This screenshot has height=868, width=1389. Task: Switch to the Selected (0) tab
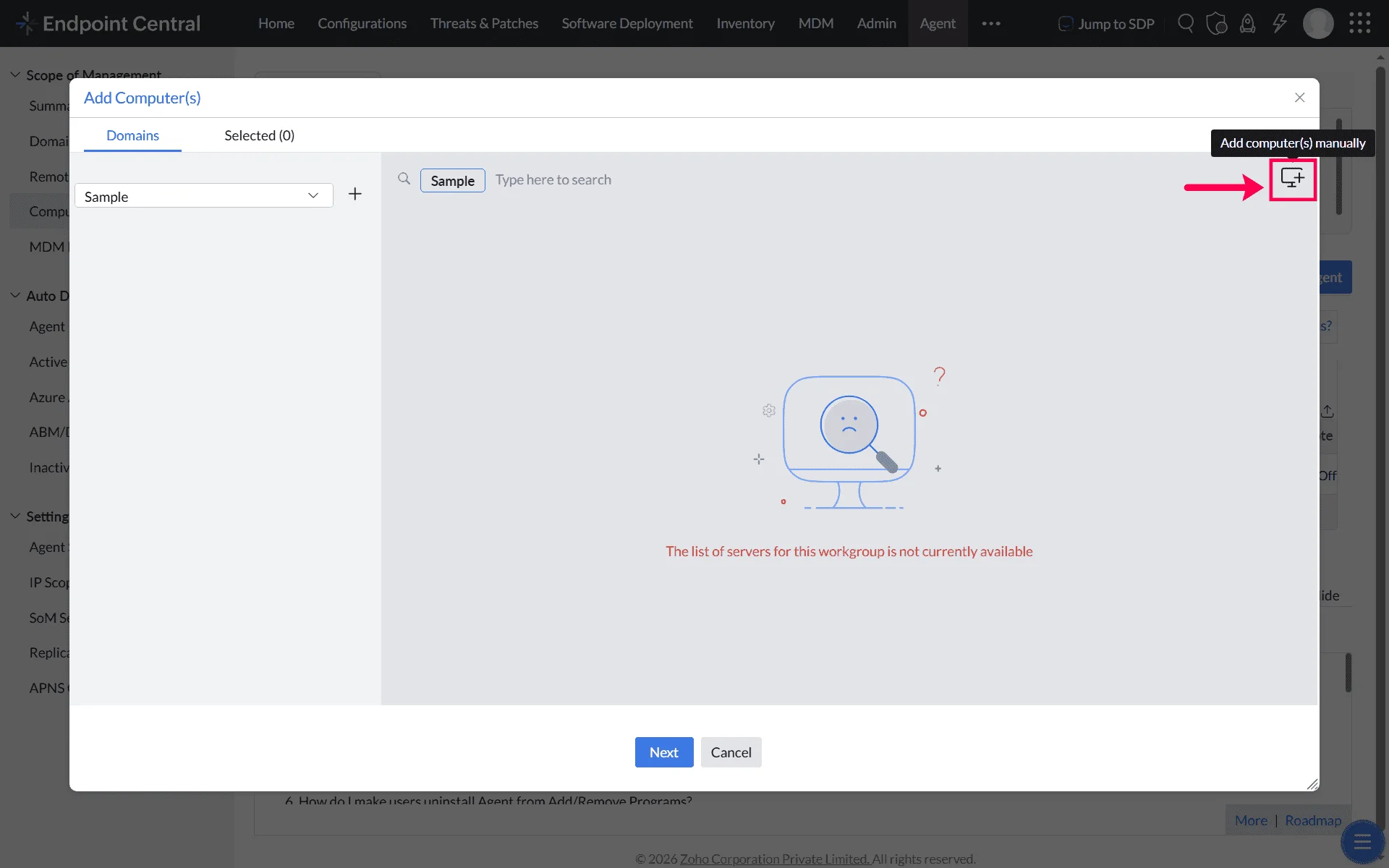pos(259,135)
